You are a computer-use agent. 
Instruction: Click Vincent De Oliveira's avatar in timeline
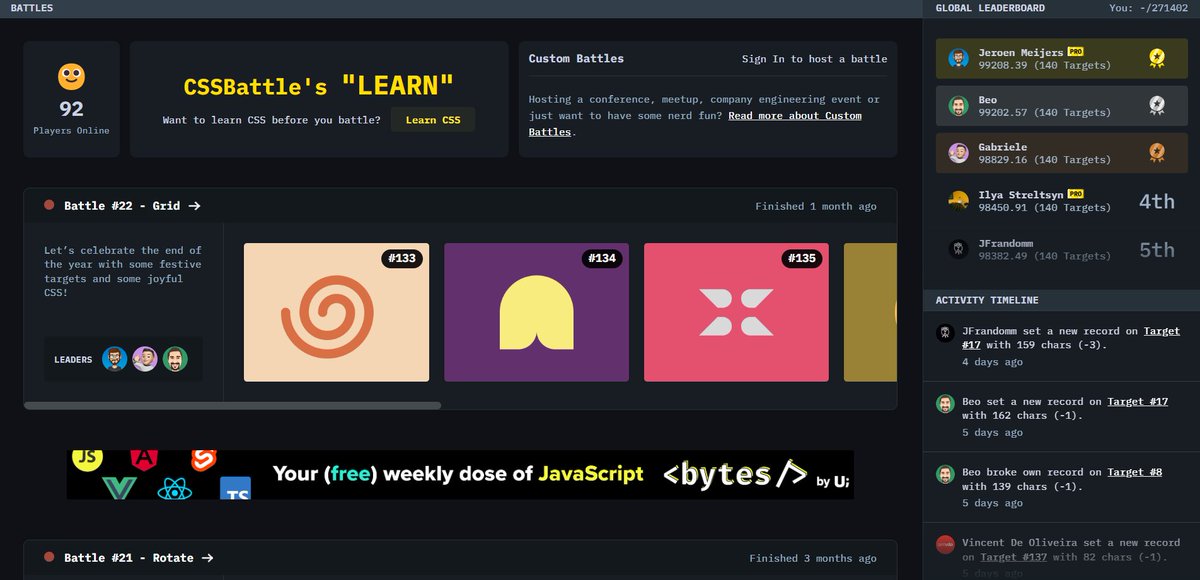point(944,544)
